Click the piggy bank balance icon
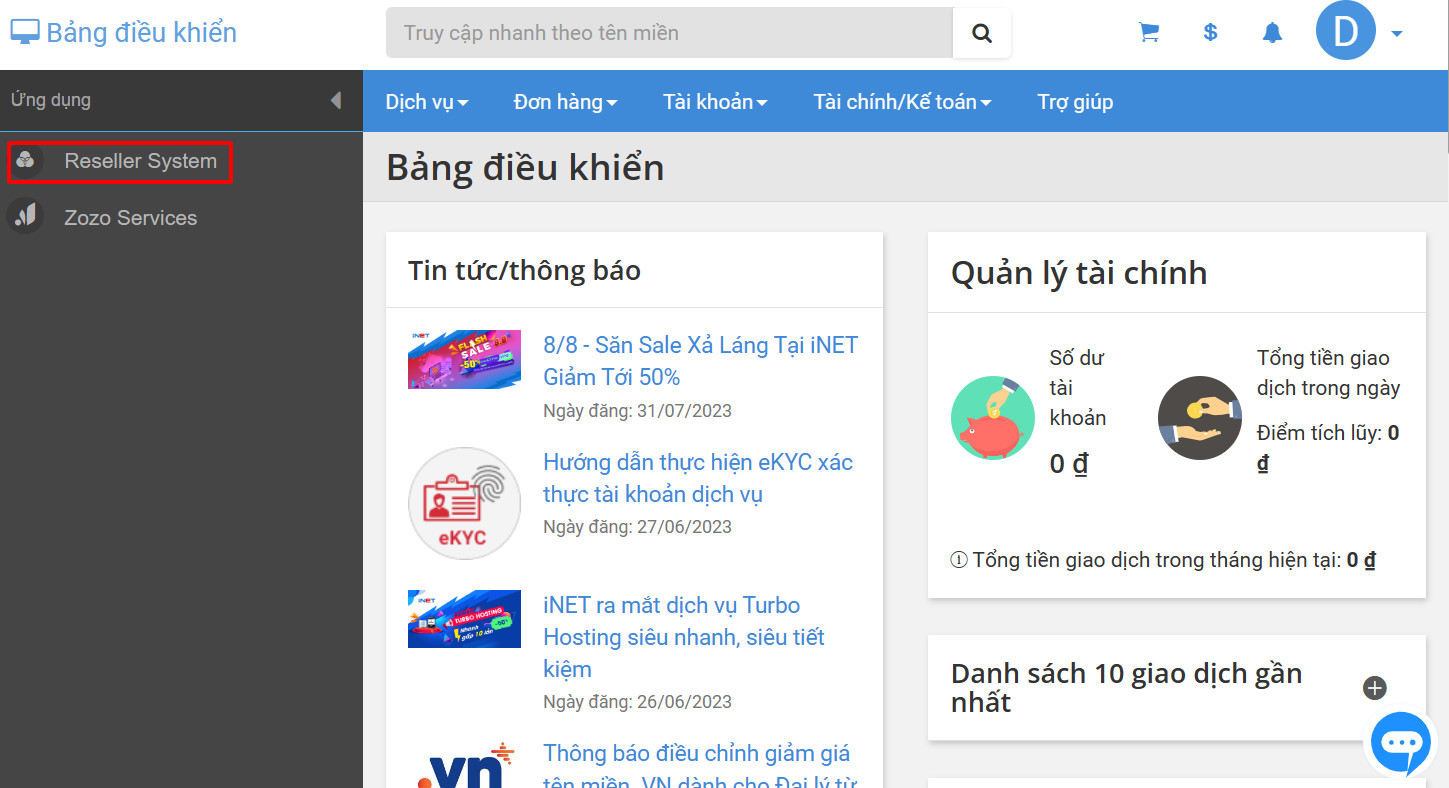This screenshot has width=1449, height=788. (x=992, y=418)
